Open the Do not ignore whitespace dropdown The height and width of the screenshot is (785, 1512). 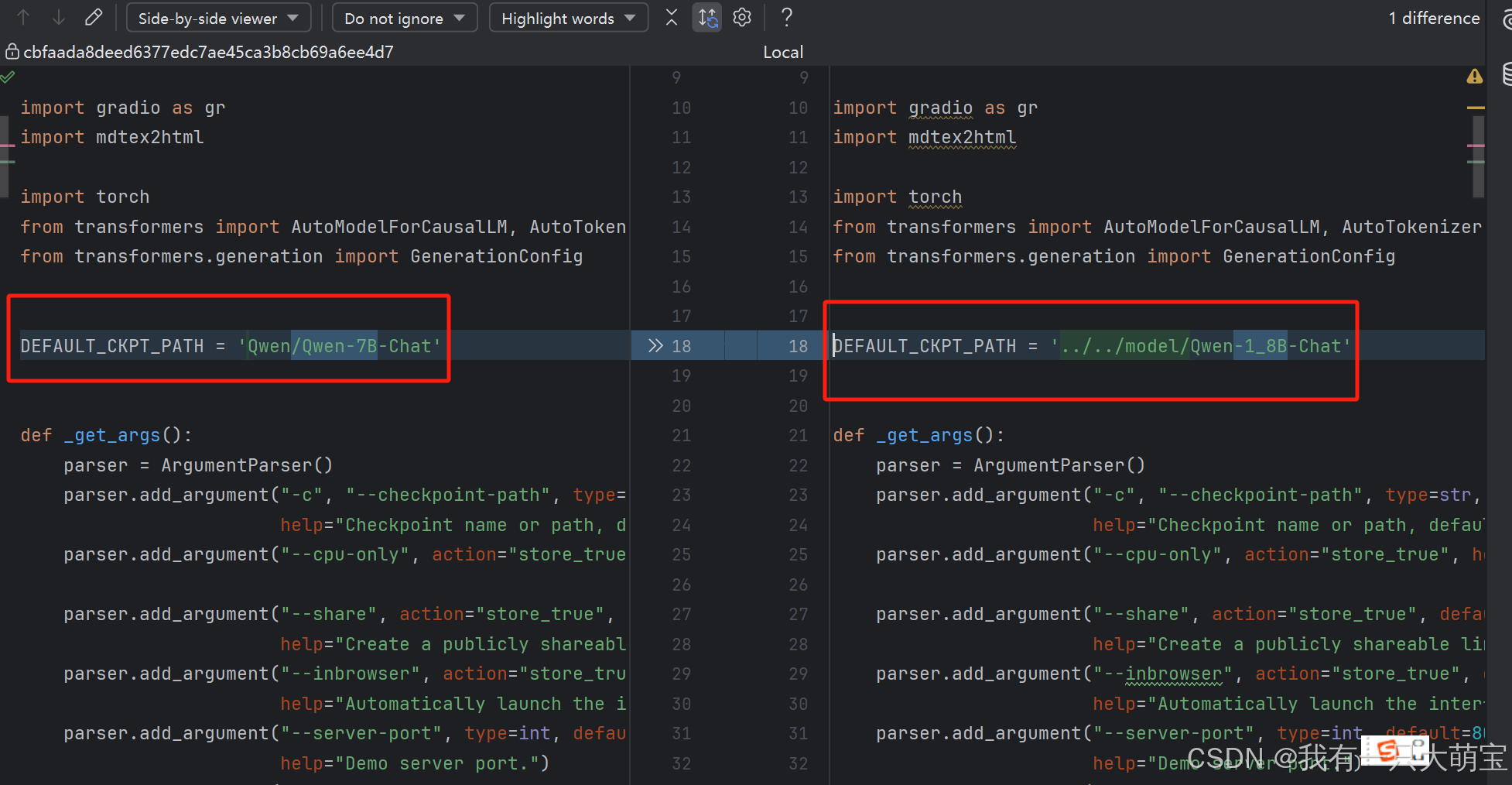(x=403, y=17)
